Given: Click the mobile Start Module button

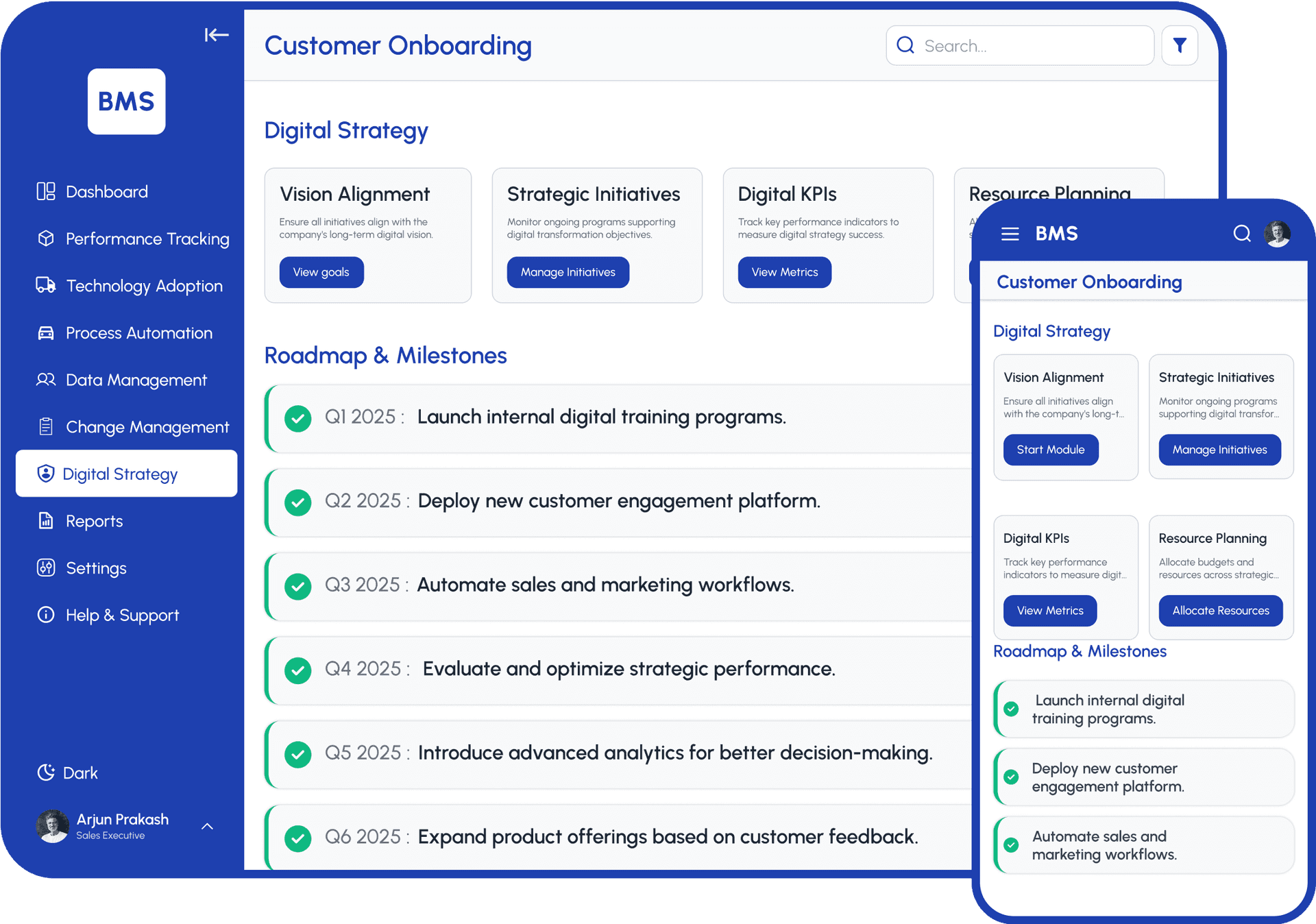Looking at the screenshot, I should (x=1050, y=450).
